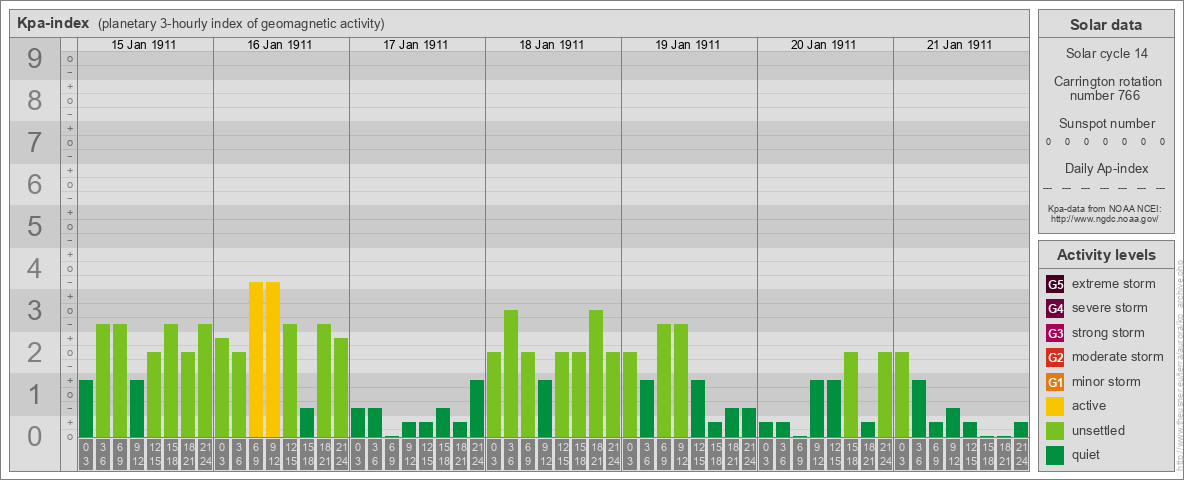Click the G4 severe storm legend icon
This screenshot has height=480, width=1184.
click(1055, 309)
